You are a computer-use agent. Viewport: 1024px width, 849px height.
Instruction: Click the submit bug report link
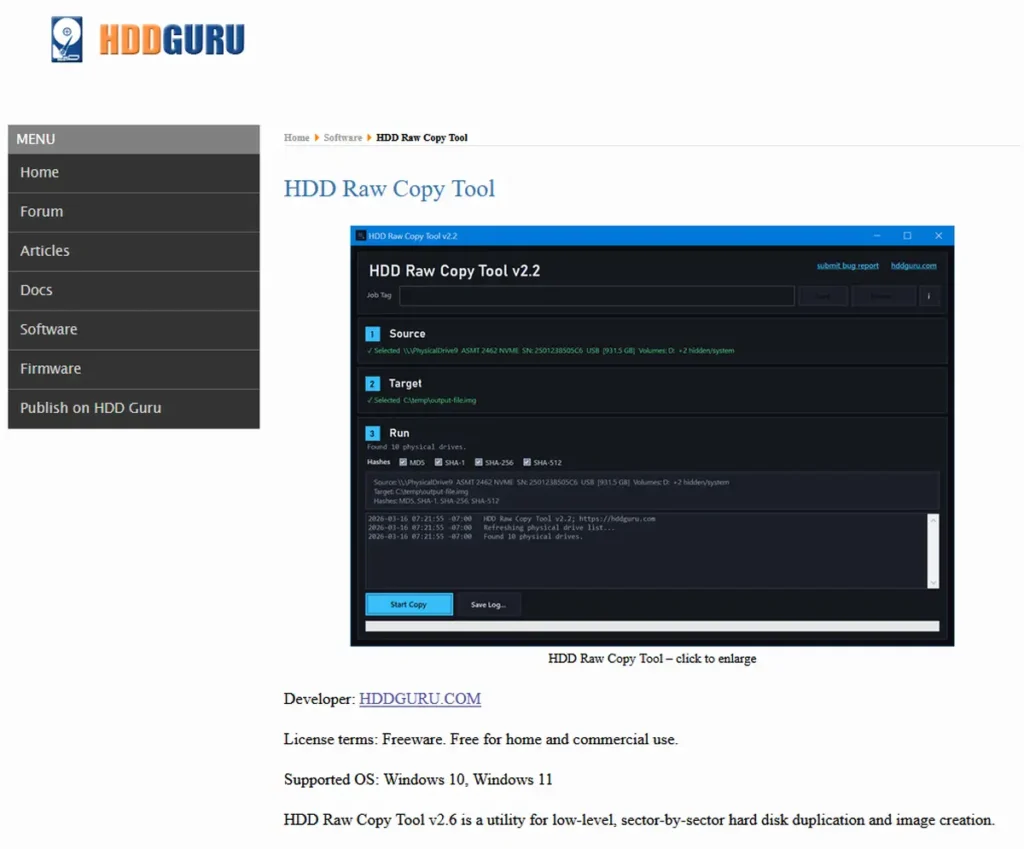pyautogui.click(x=847, y=266)
